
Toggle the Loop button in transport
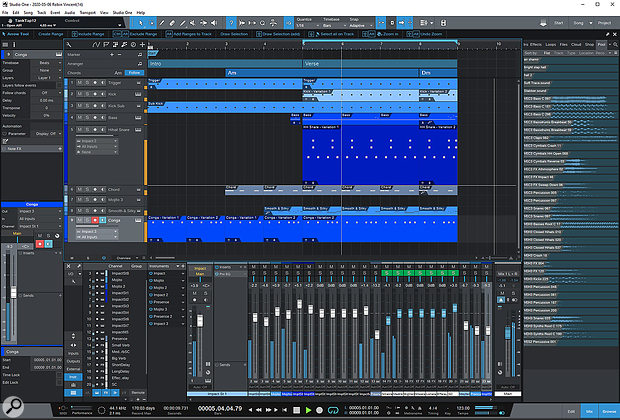click(x=333, y=410)
